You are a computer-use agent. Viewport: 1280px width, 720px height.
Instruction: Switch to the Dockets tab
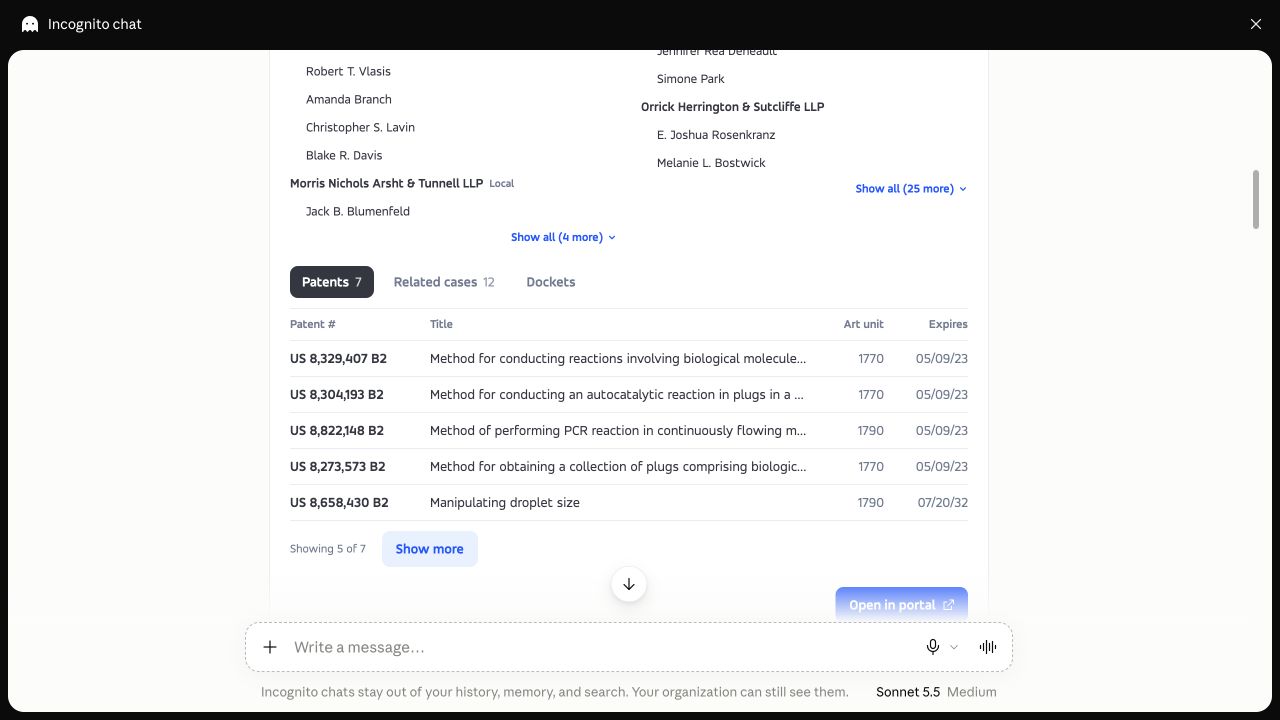pos(551,282)
